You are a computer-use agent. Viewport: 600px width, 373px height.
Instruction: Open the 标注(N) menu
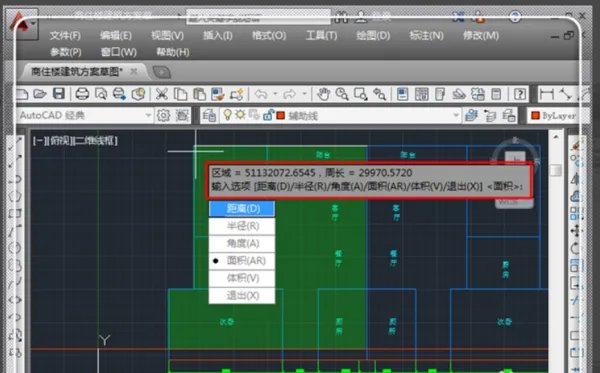(x=426, y=36)
